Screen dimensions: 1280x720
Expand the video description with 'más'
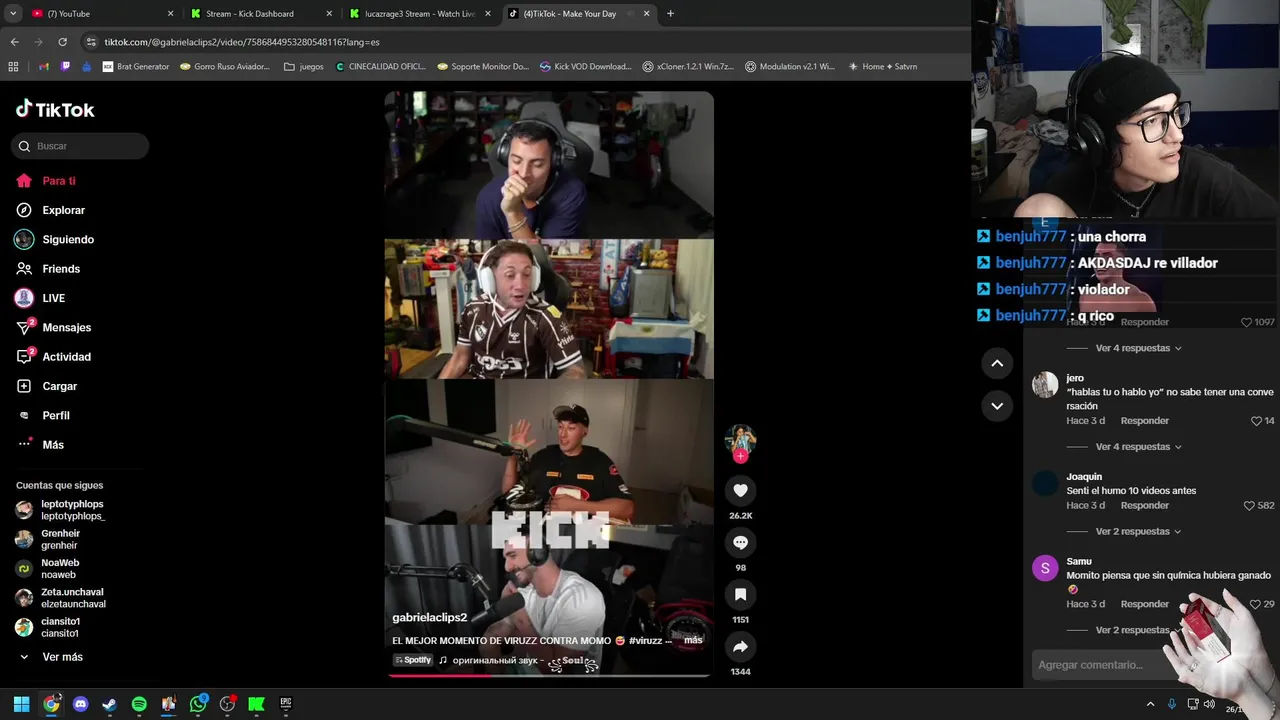pos(693,640)
